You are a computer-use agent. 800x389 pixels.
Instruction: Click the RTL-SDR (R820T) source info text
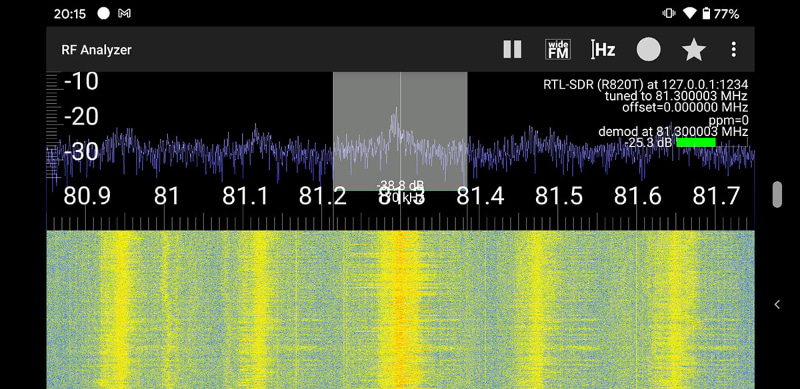tap(645, 85)
